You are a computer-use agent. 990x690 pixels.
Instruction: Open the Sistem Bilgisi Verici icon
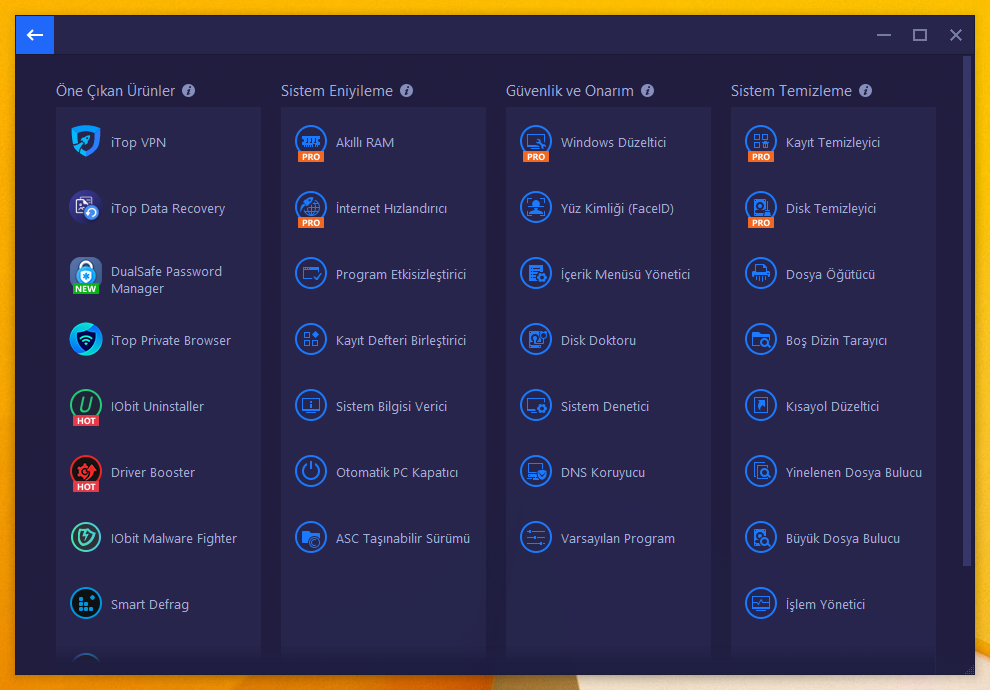coord(311,406)
